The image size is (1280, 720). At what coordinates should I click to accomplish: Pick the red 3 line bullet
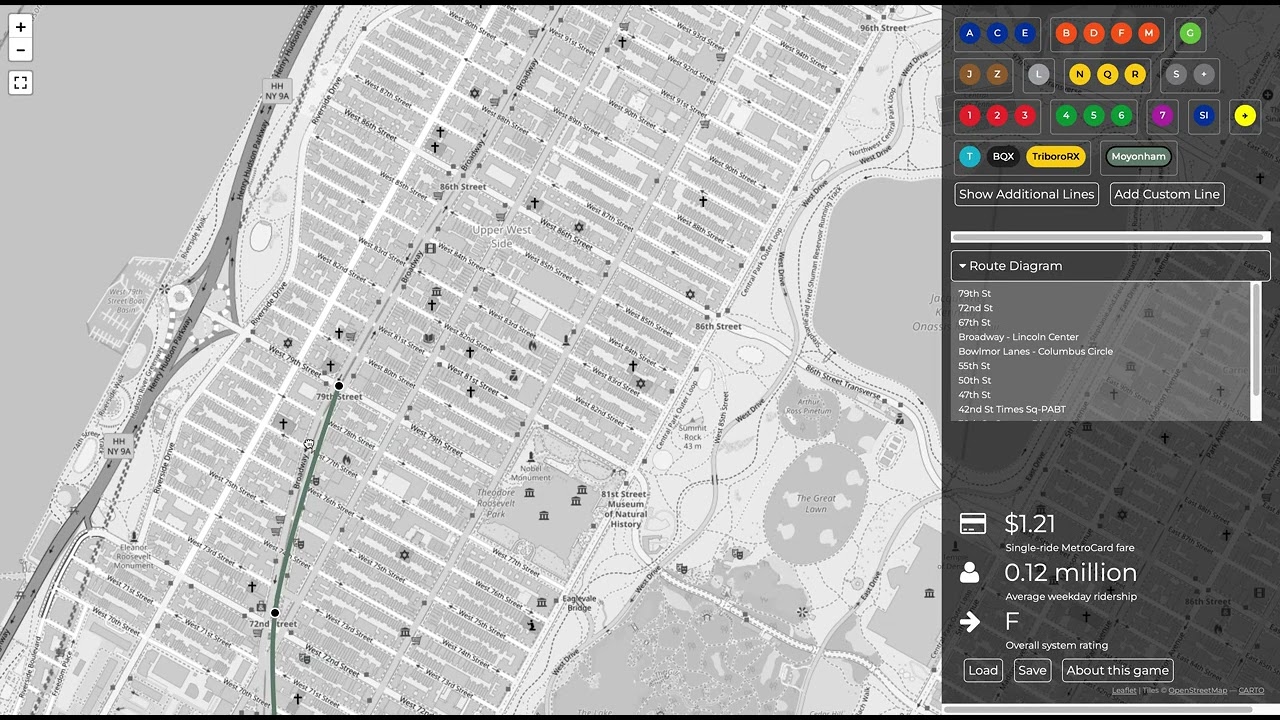(x=1024, y=115)
